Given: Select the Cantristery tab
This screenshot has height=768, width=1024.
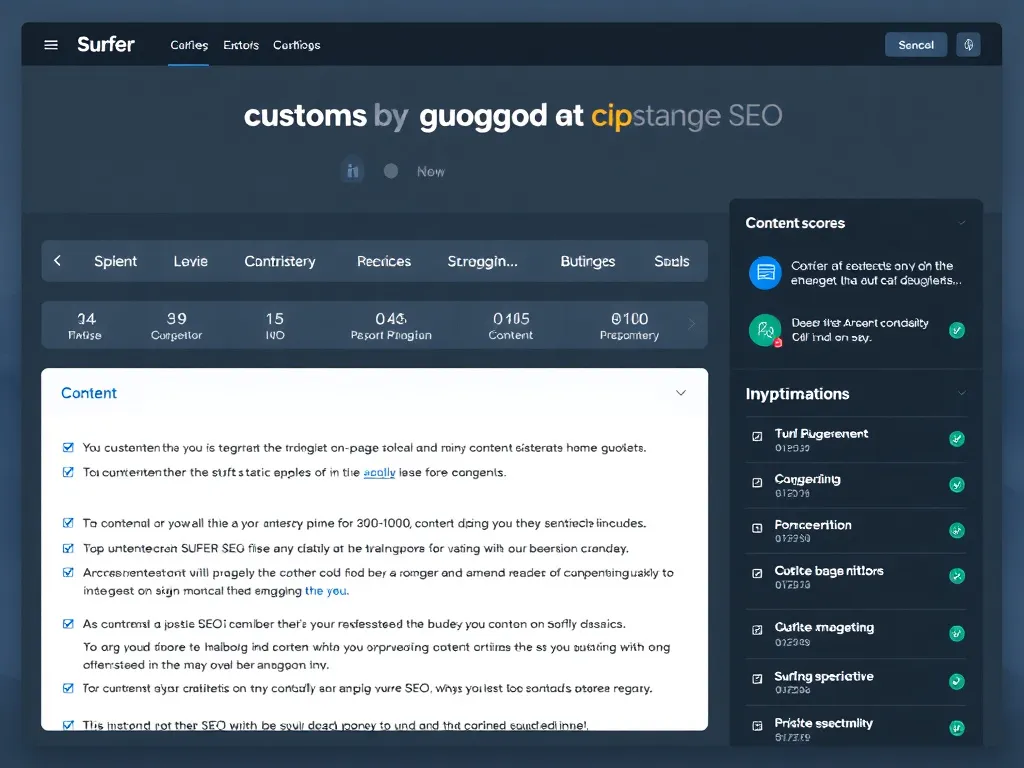Looking at the screenshot, I should click(x=280, y=261).
